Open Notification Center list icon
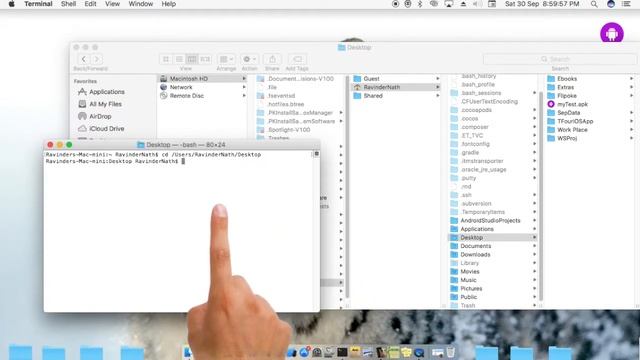Viewport: 640px width, 360px height. click(626, 4)
